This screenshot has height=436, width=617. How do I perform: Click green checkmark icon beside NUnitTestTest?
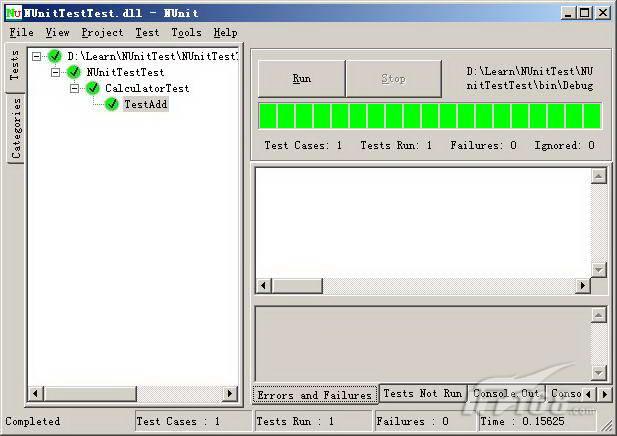coord(74,72)
